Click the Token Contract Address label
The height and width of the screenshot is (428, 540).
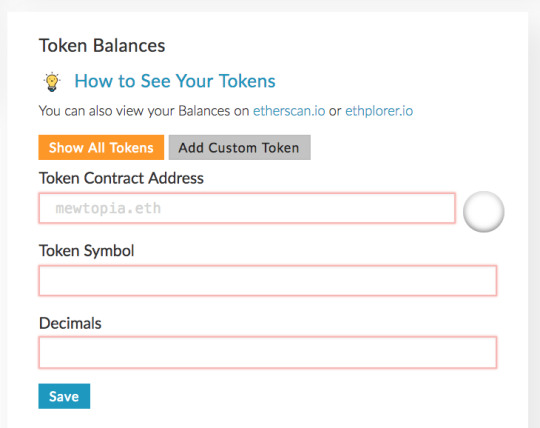click(x=121, y=178)
